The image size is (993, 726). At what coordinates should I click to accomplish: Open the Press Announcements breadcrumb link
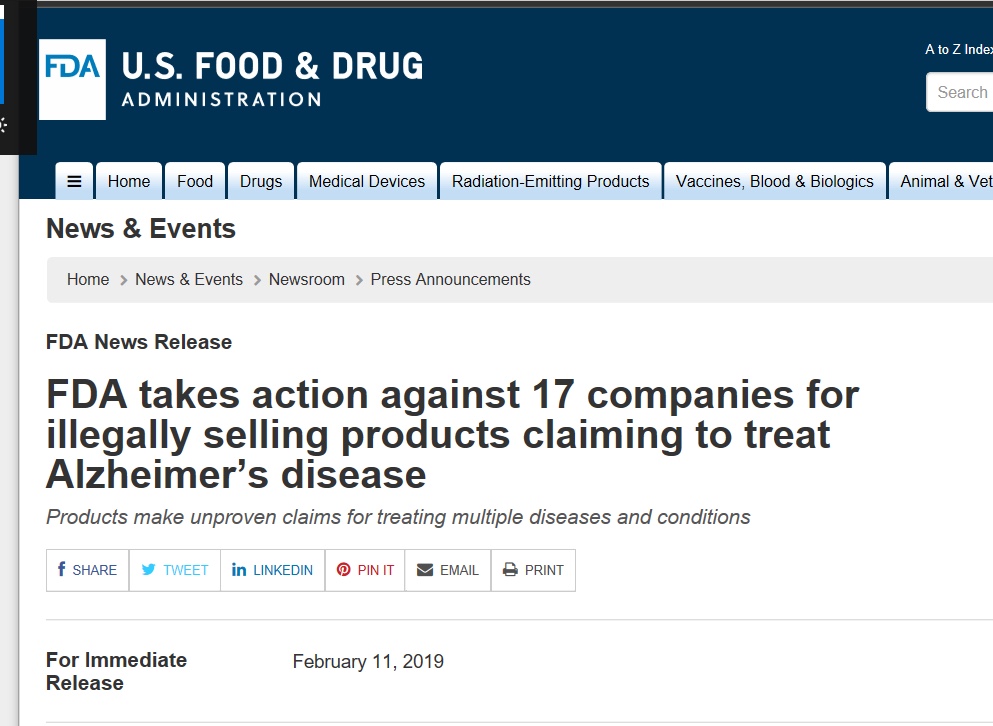[x=451, y=279]
